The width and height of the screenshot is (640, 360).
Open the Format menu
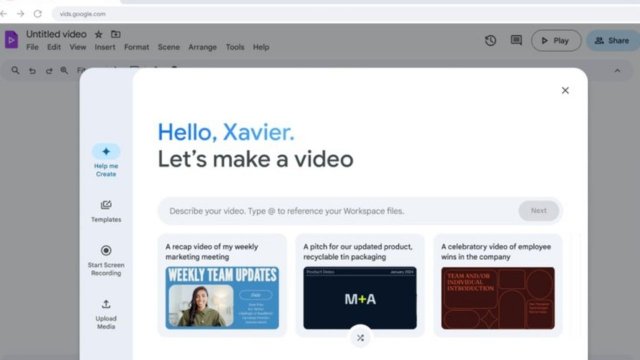136,47
